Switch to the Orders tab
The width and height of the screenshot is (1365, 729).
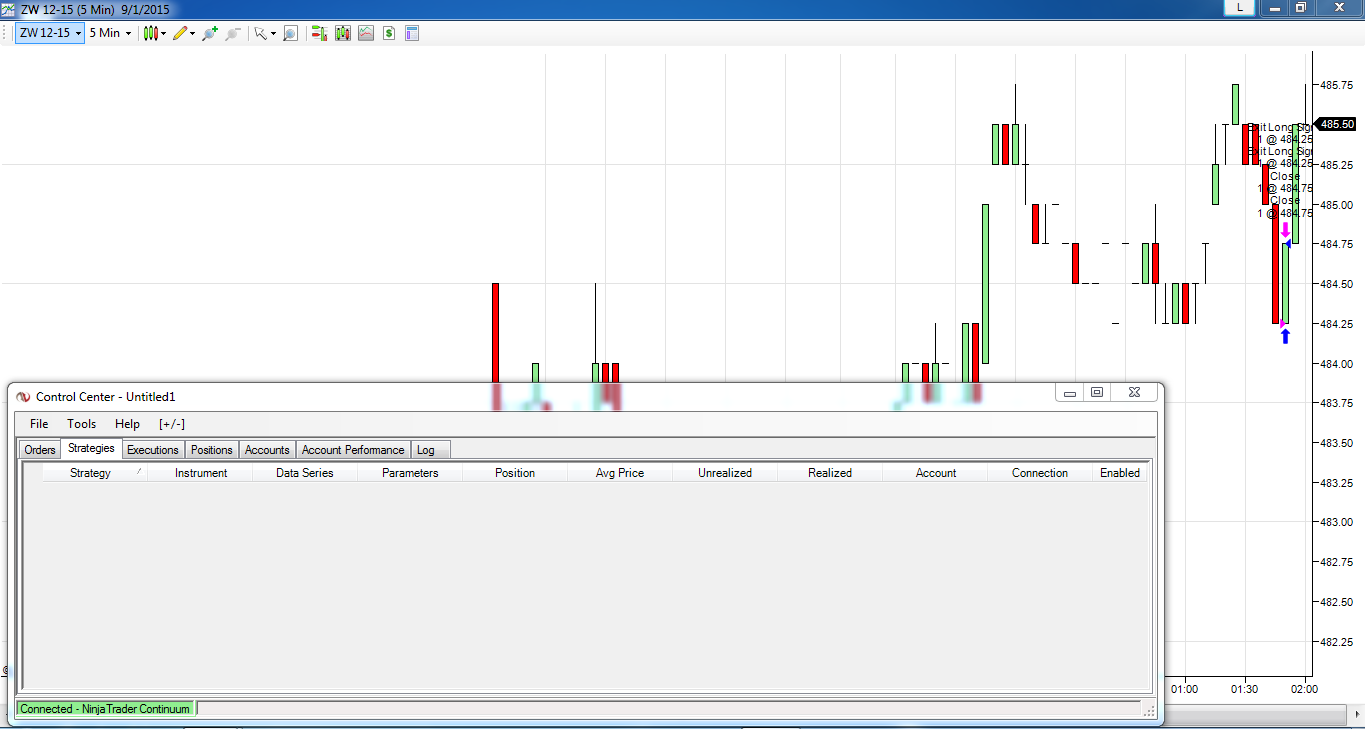pos(40,450)
